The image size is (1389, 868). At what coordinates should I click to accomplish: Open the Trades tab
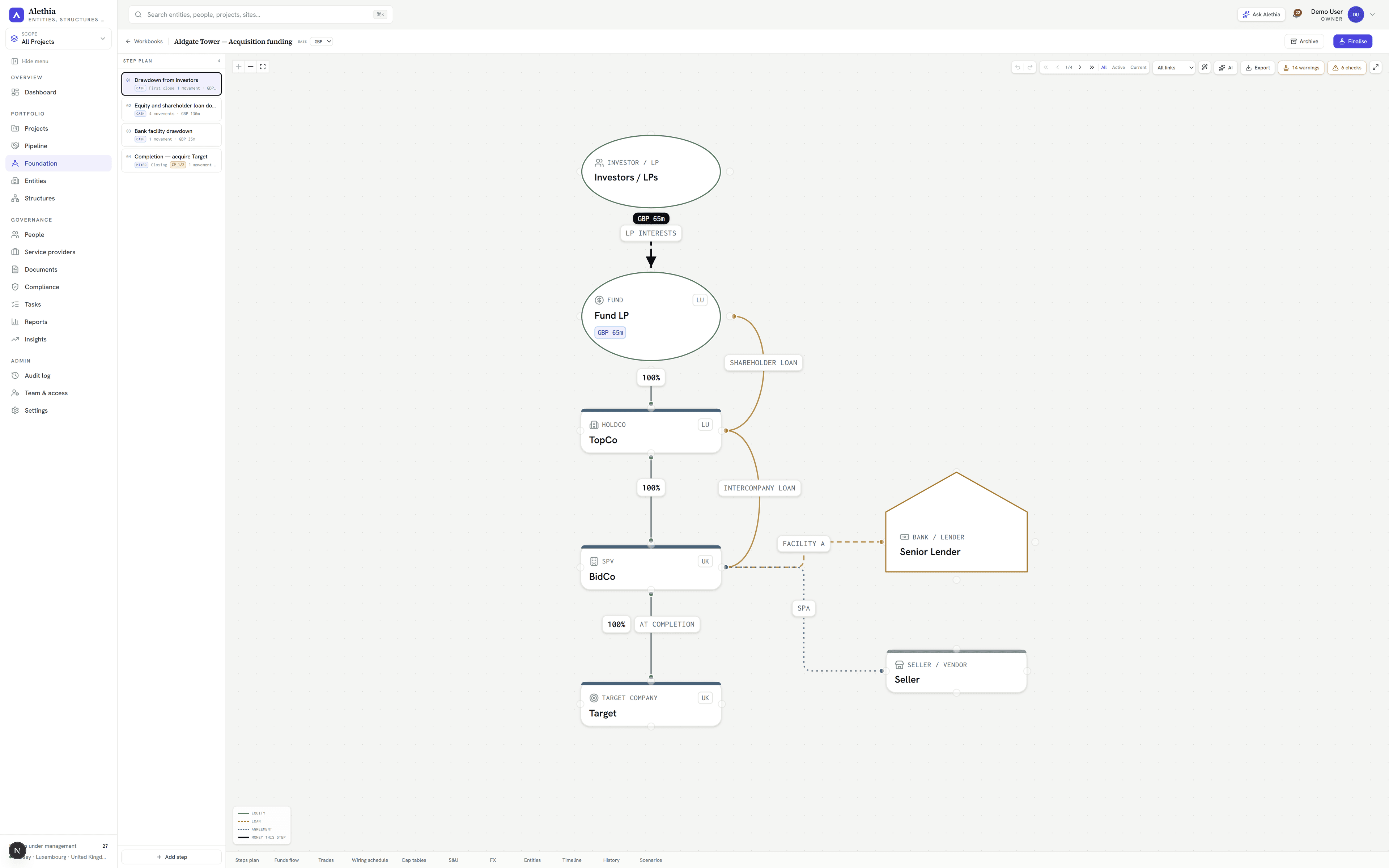coord(326,860)
